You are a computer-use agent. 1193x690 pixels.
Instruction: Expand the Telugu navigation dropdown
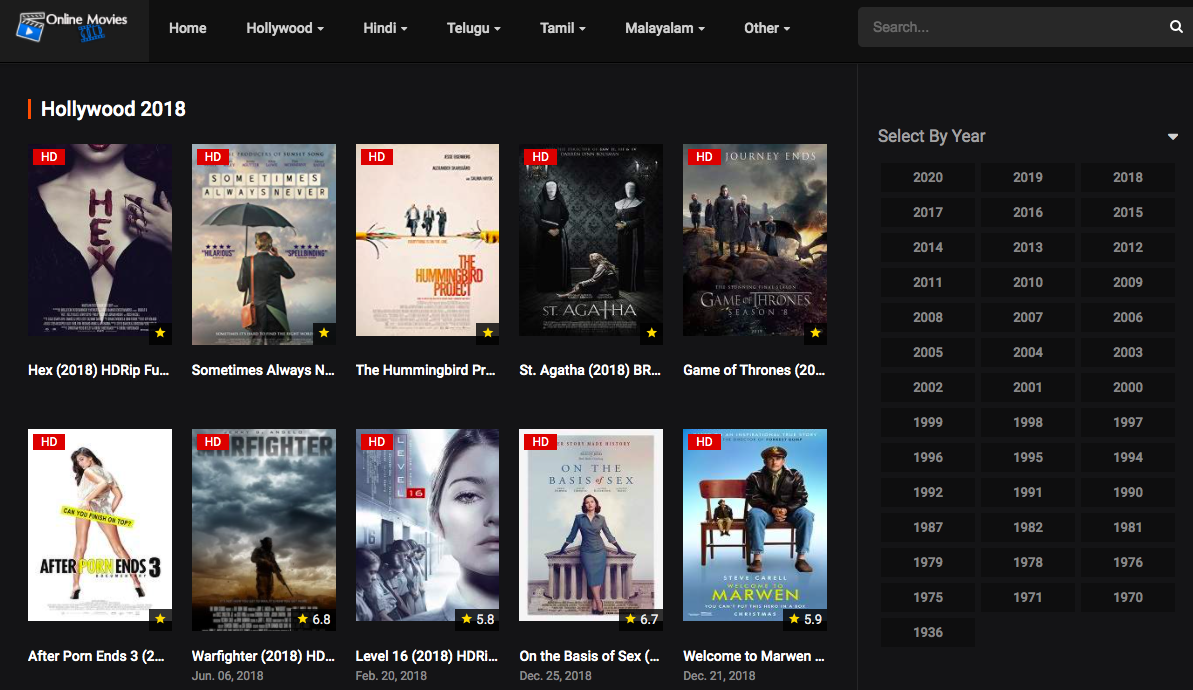click(473, 28)
